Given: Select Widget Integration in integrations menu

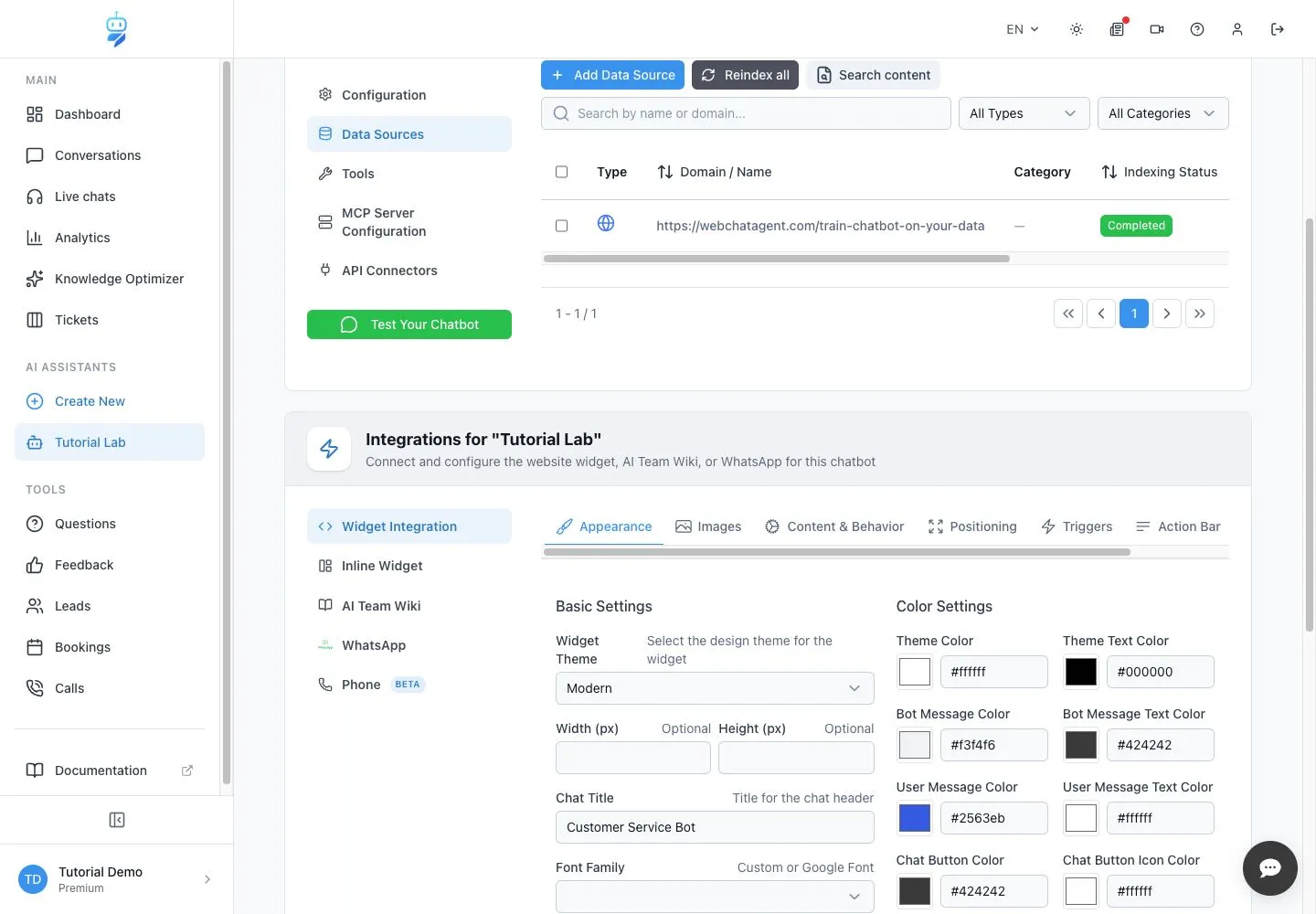Looking at the screenshot, I should click(409, 526).
